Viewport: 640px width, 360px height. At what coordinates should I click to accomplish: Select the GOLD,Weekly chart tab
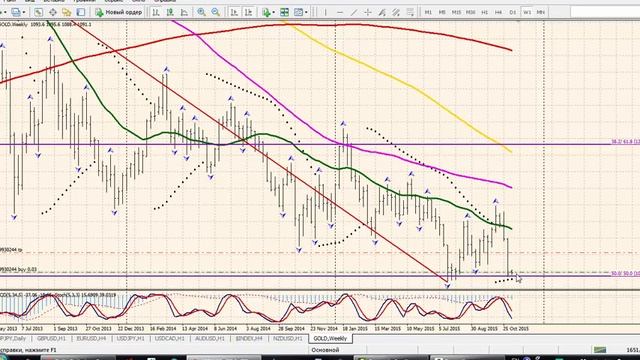point(330,338)
